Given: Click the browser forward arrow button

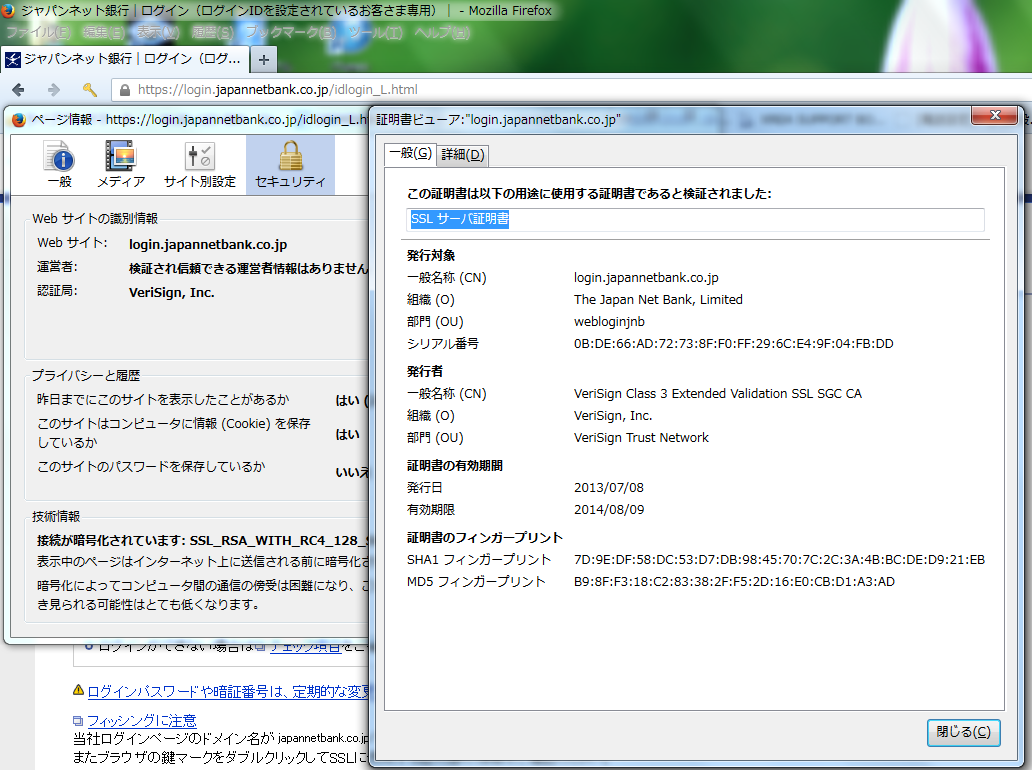Looking at the screenshot, I should (53, 89).
